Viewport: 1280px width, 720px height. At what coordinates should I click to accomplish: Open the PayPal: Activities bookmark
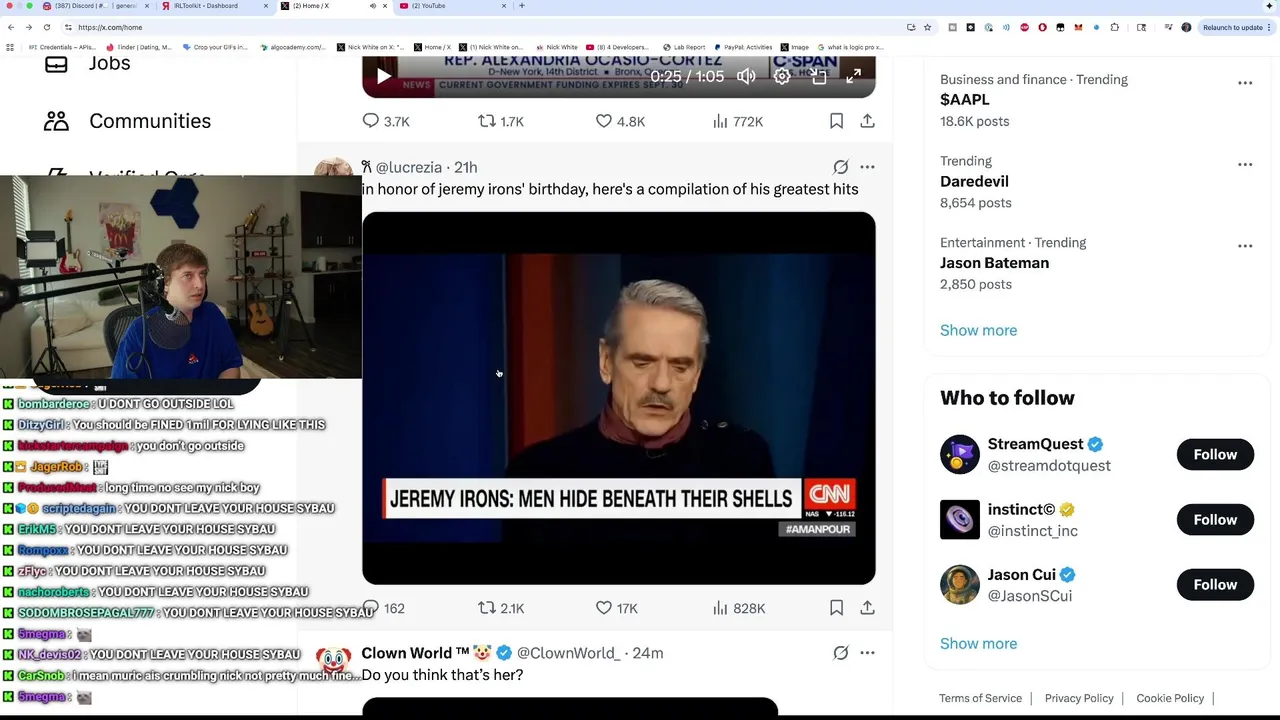coord(743,47)
